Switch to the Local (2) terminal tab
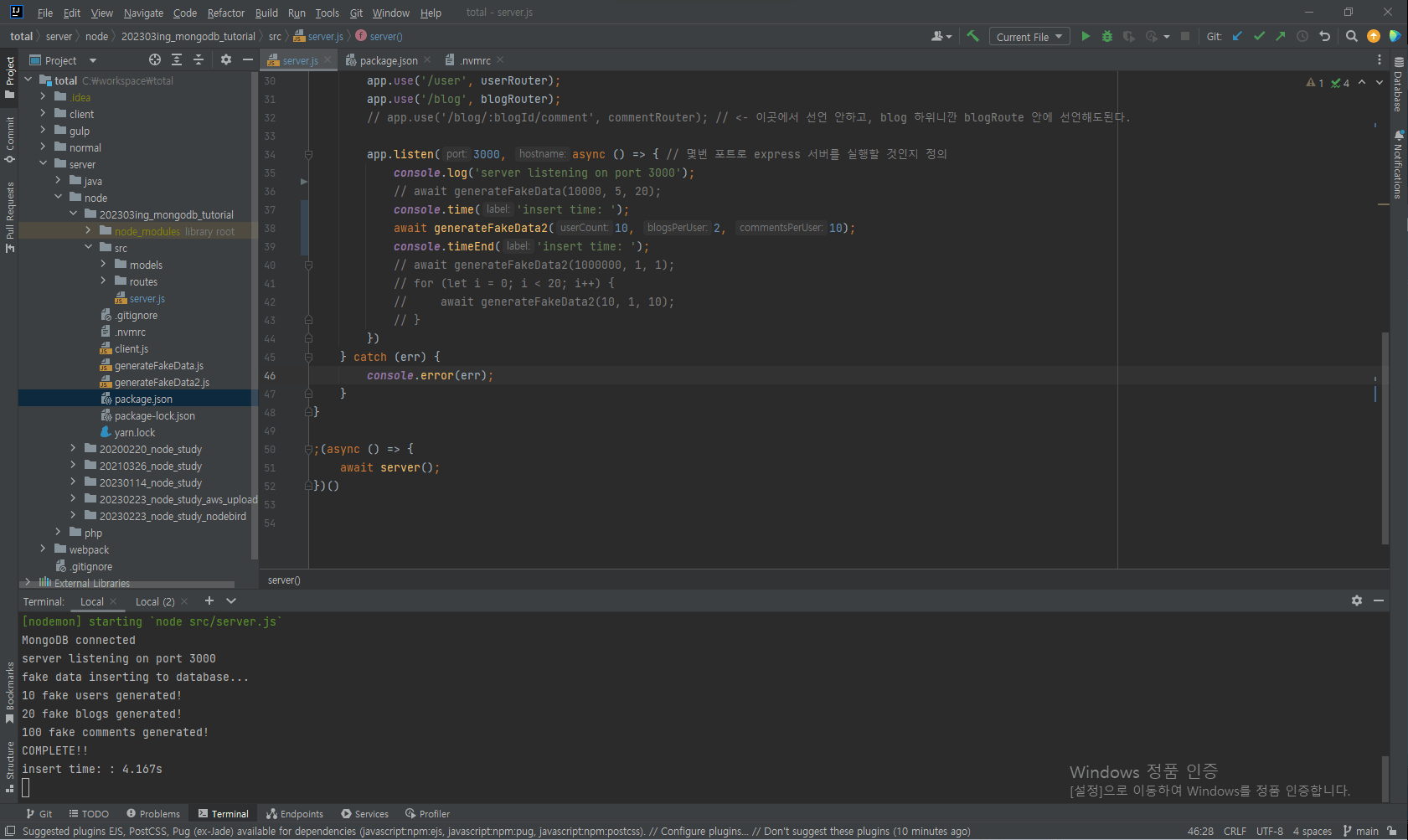 pos(155,601)
